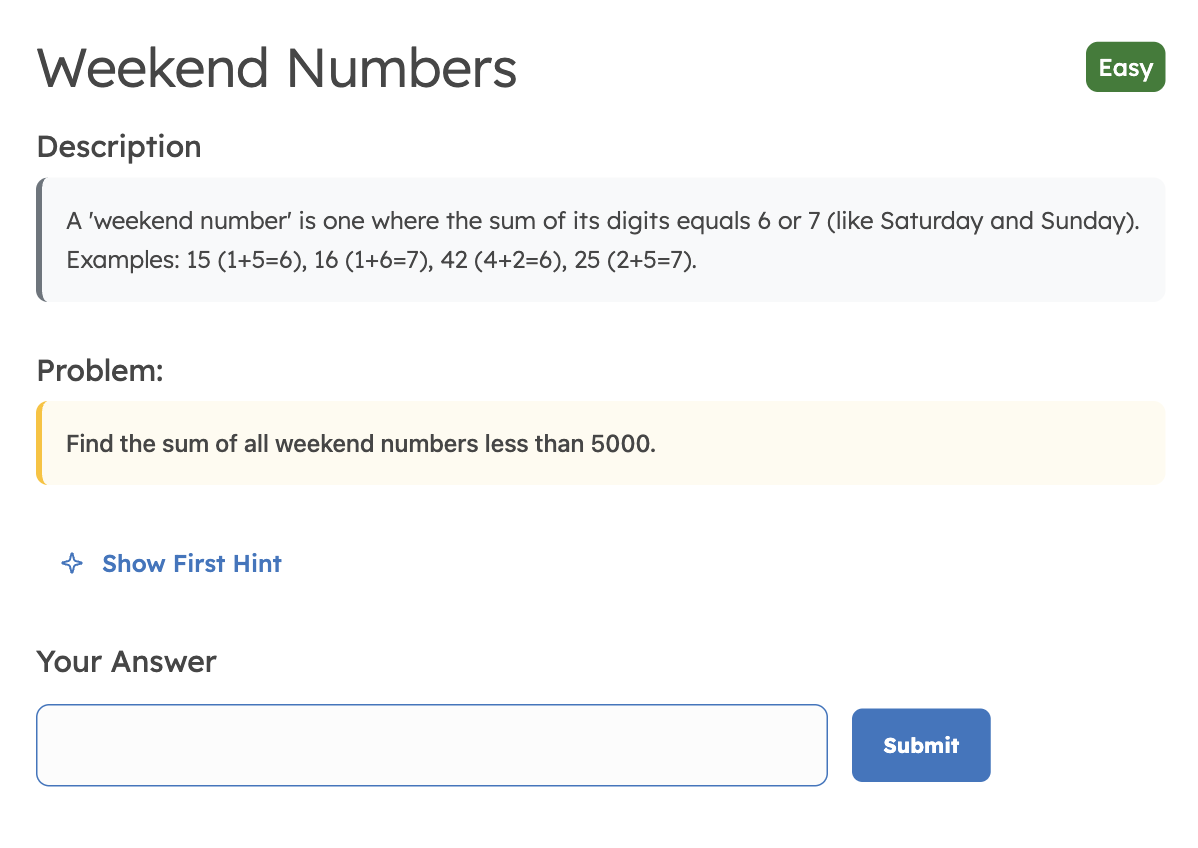Click the yellow left border of the problem box
Image resolution: width=1198 pixels, height=848 pixels.
(40, 443)
